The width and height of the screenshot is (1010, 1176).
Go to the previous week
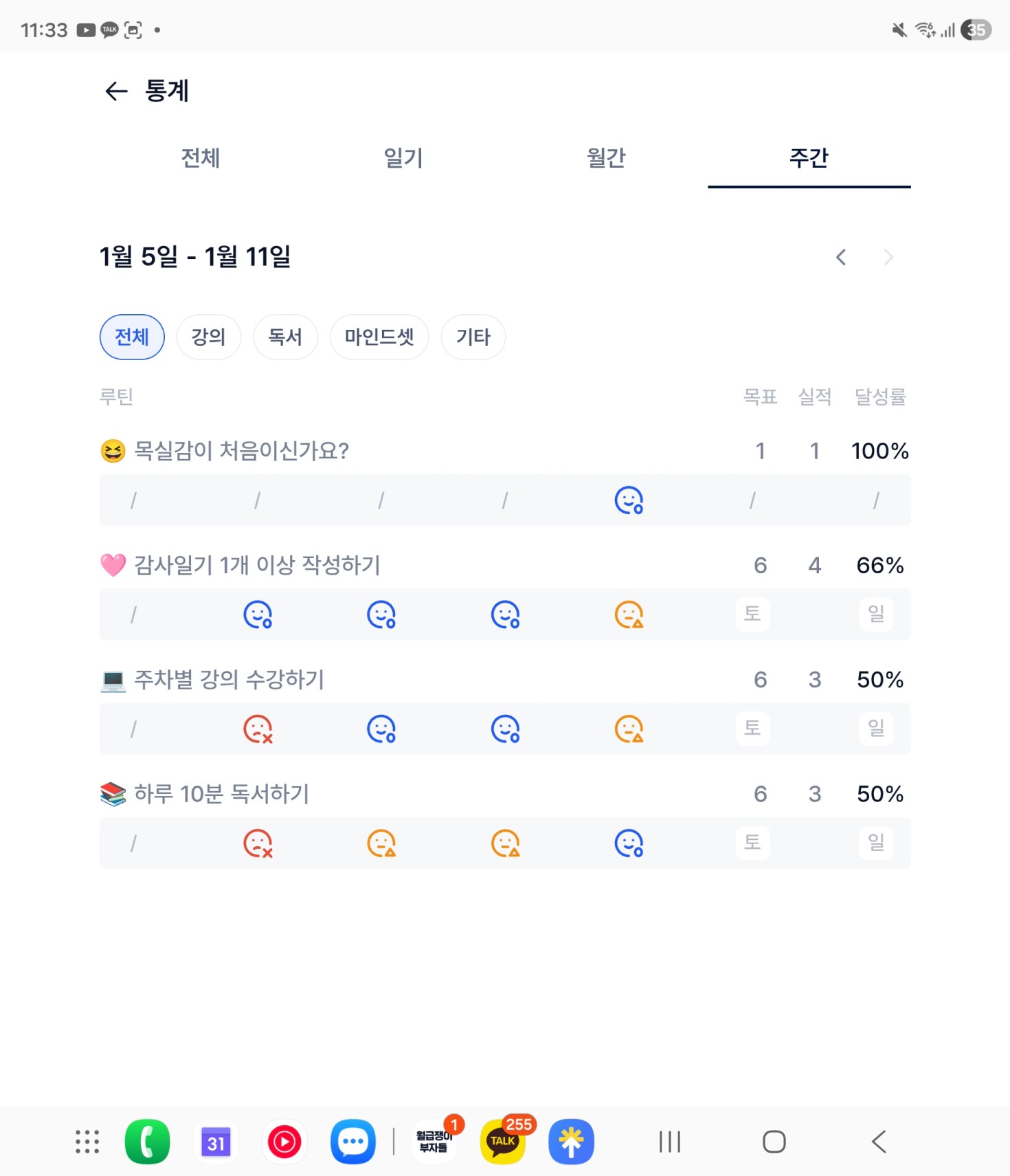(840, 257)
